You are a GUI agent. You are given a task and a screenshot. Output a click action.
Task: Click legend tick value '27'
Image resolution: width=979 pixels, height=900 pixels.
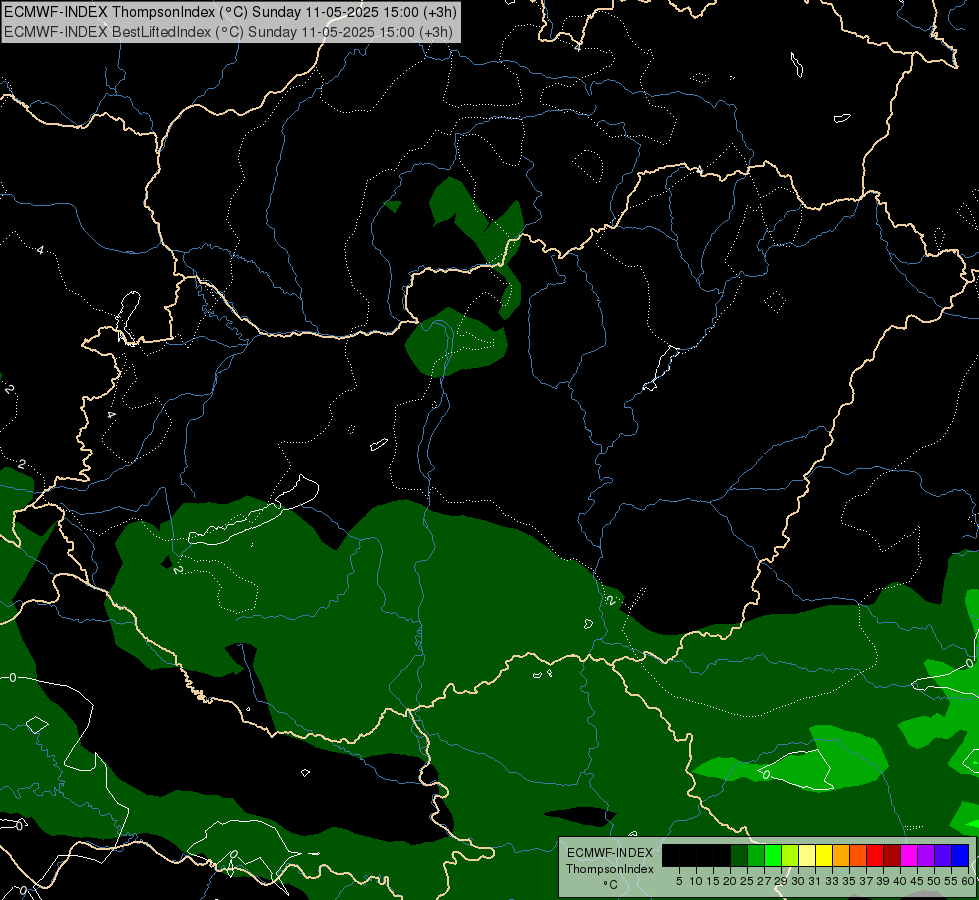tap(764, 881)
